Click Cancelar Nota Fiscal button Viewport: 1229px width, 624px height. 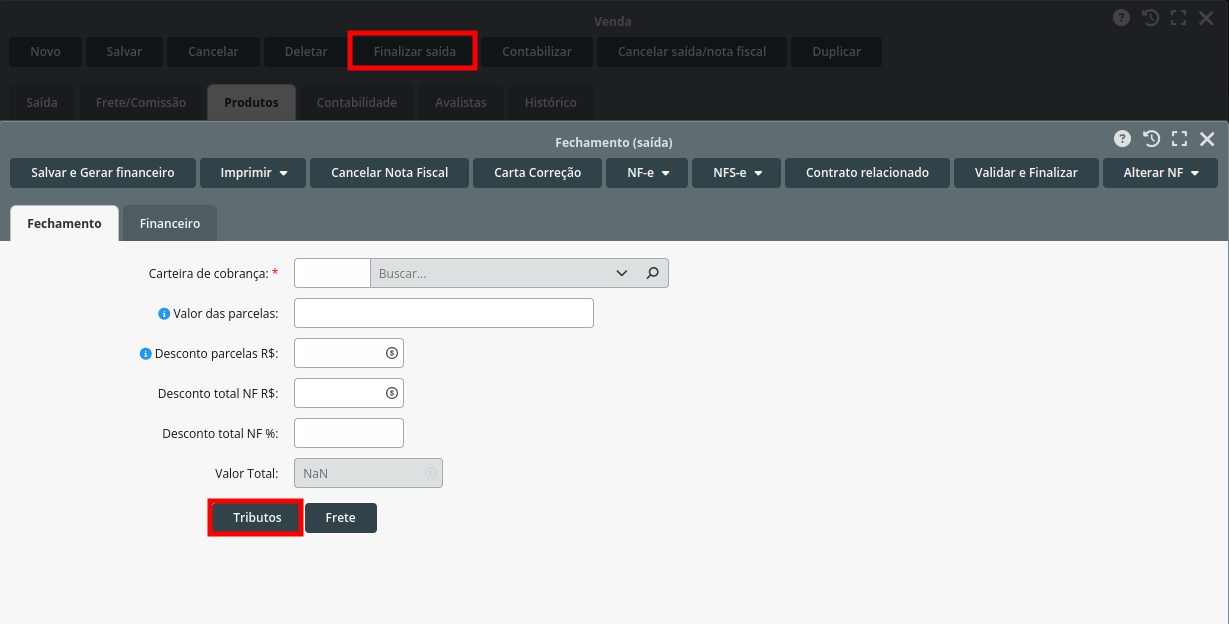coord(390,173)
